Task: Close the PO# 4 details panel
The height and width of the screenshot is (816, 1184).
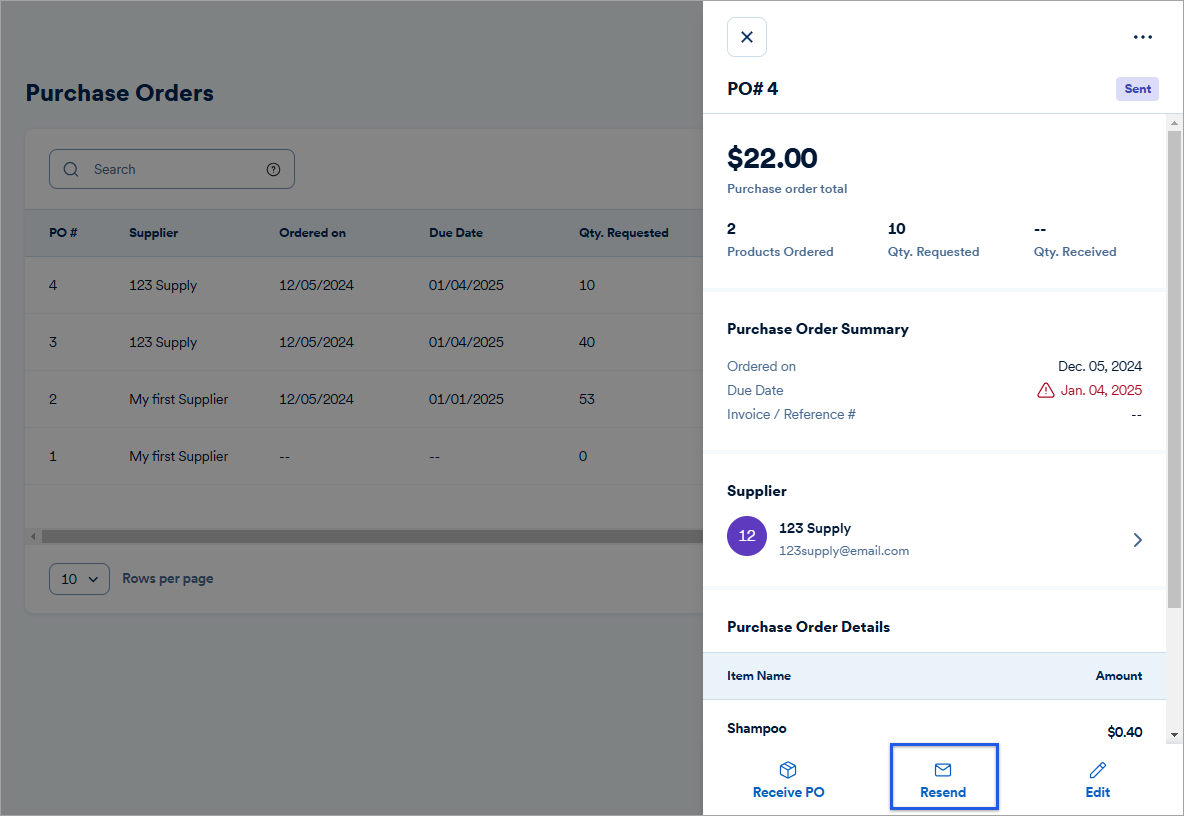Action: pos(747,37)
